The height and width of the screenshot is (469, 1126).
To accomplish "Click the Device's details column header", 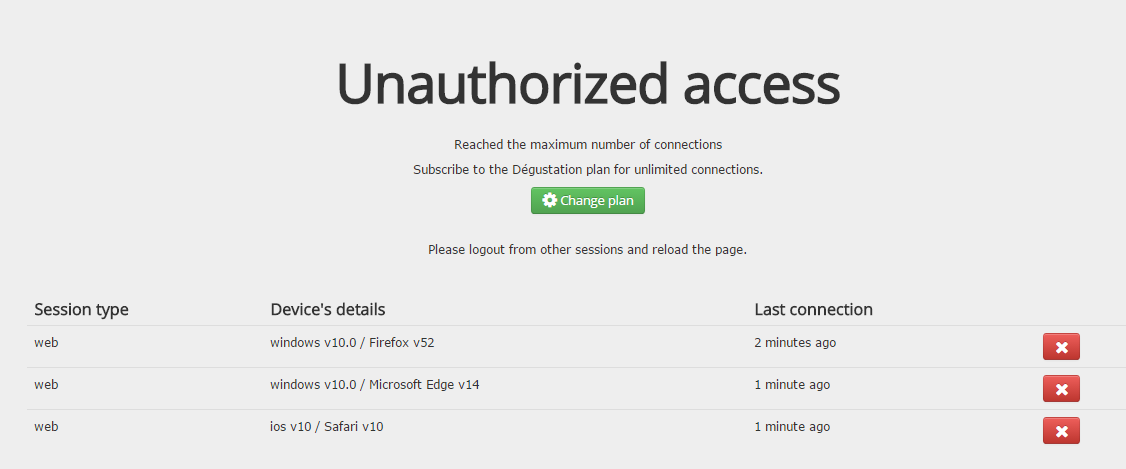I will click(x=328, y=309).
